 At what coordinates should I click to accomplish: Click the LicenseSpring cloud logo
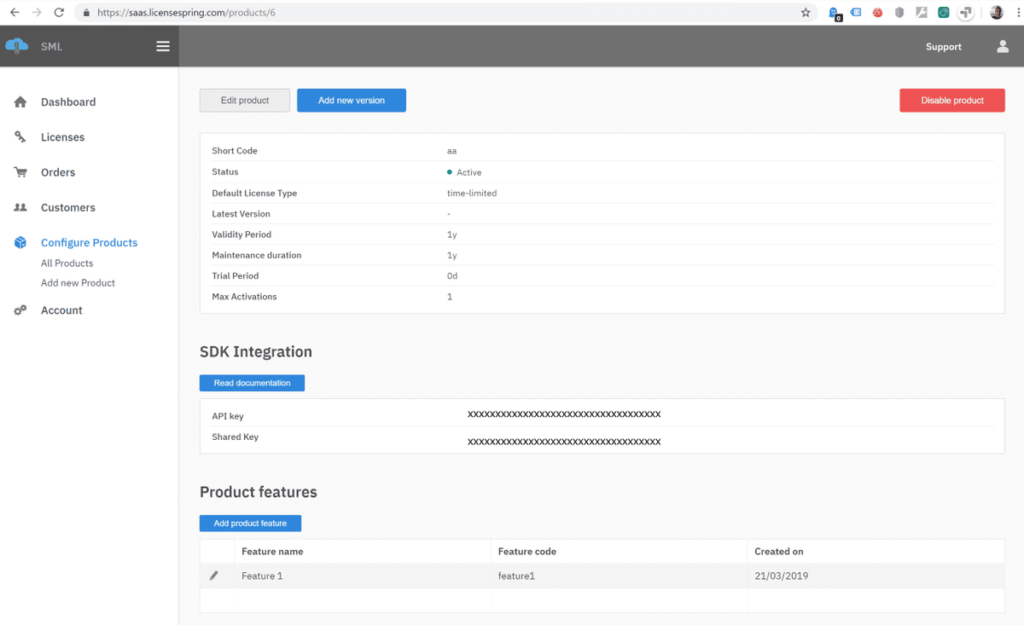pos(17,46)
